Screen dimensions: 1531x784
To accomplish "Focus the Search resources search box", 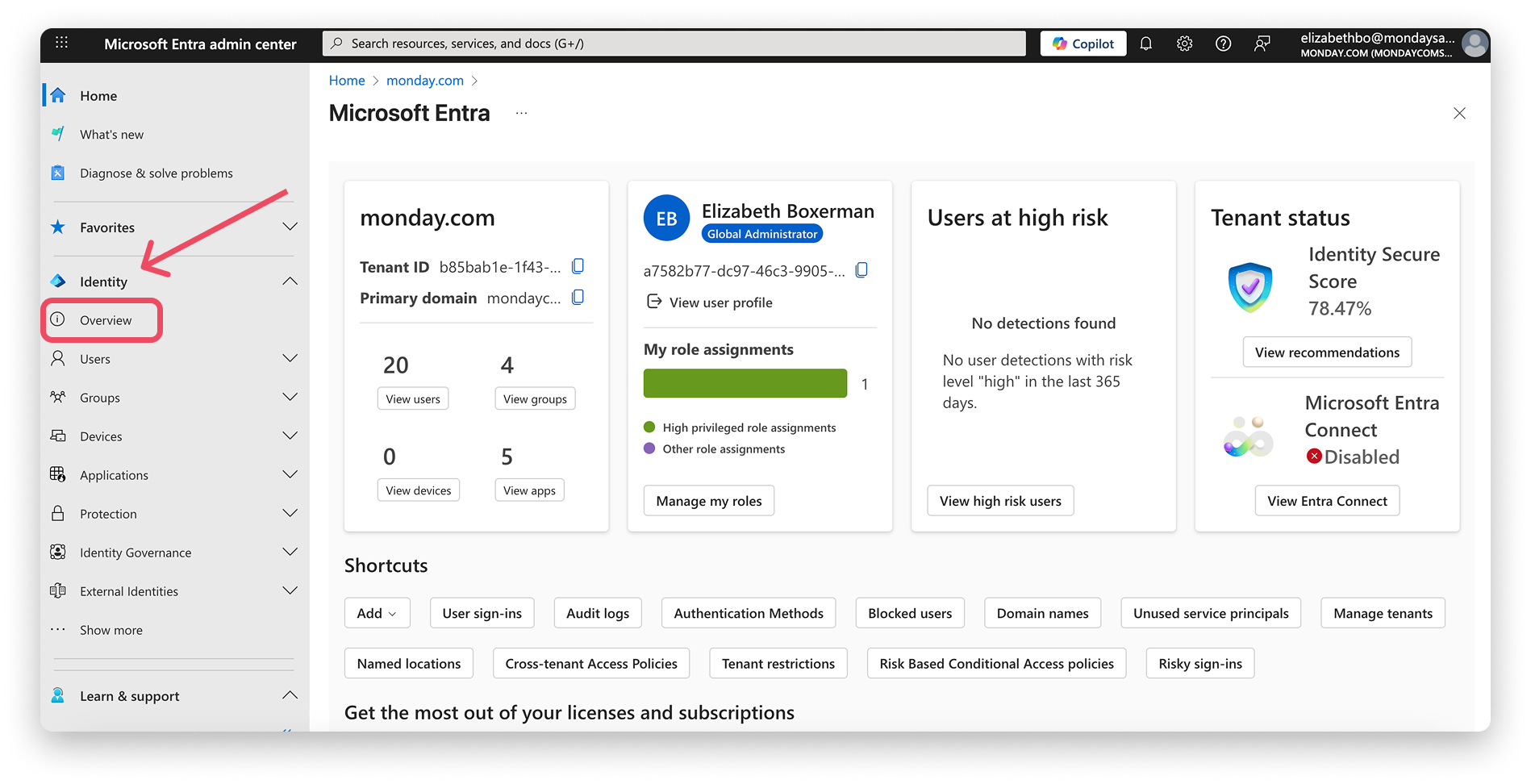I will [674, 44].
